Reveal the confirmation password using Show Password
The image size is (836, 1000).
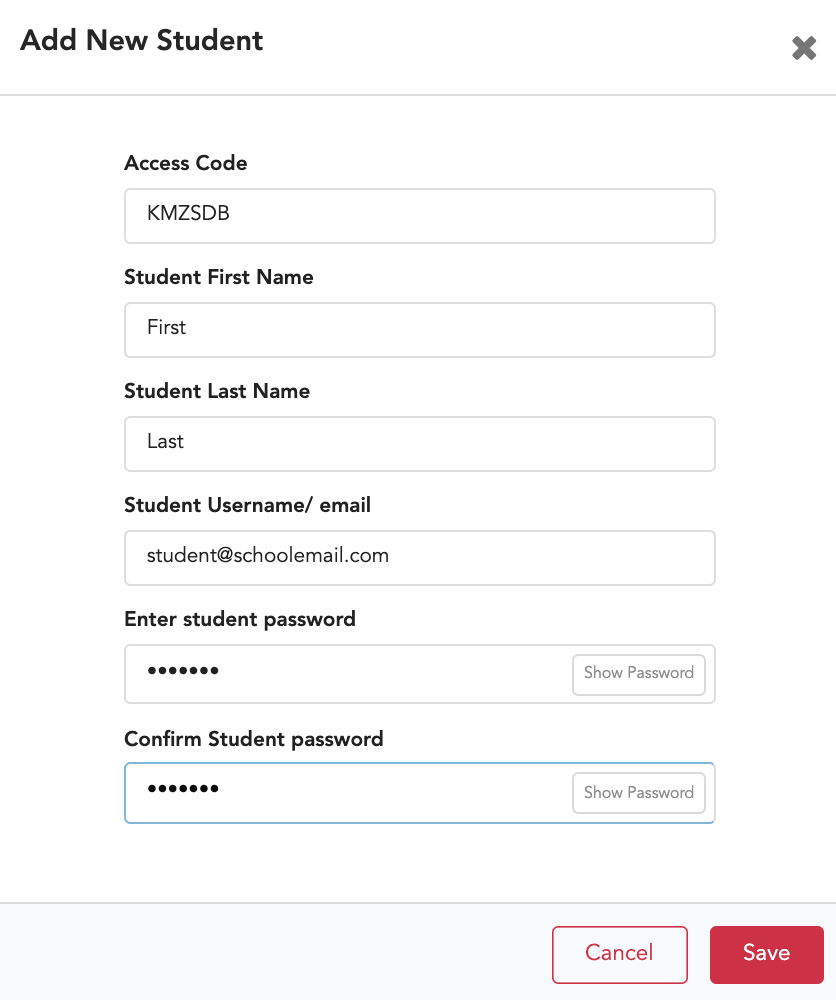click(638, 792)
